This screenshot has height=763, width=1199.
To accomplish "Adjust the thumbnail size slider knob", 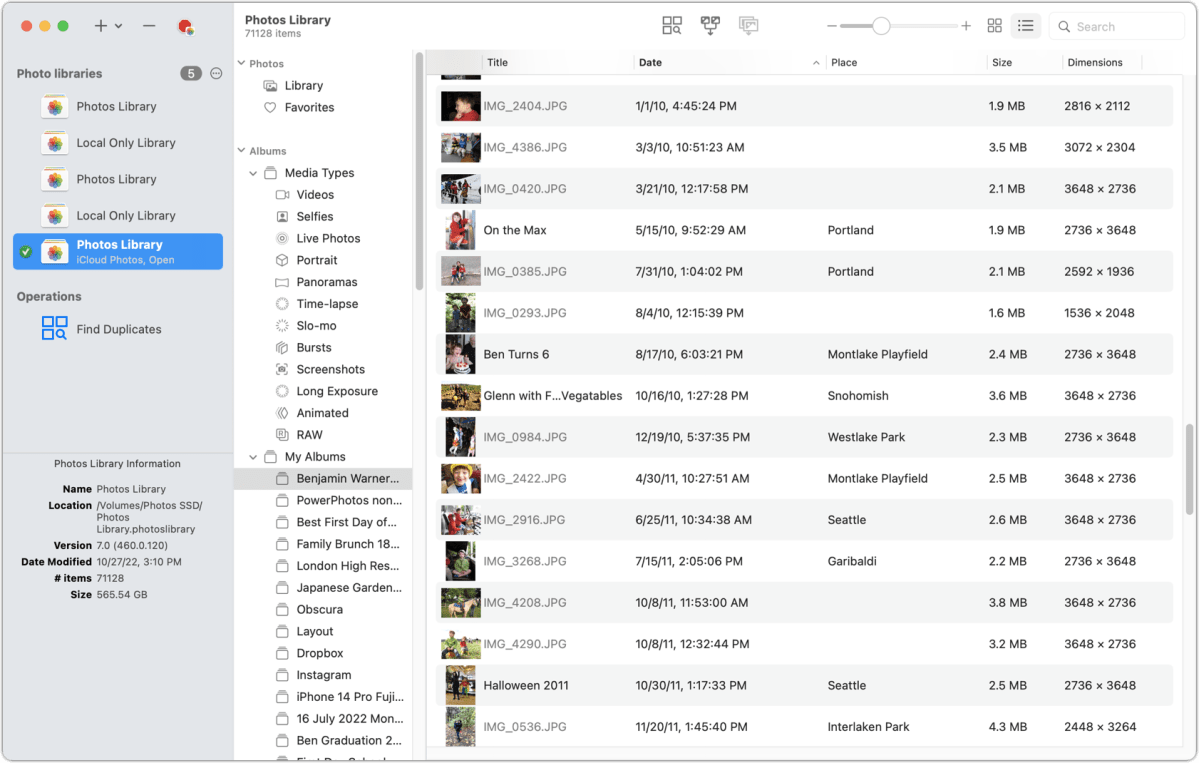I will point(881,26).
